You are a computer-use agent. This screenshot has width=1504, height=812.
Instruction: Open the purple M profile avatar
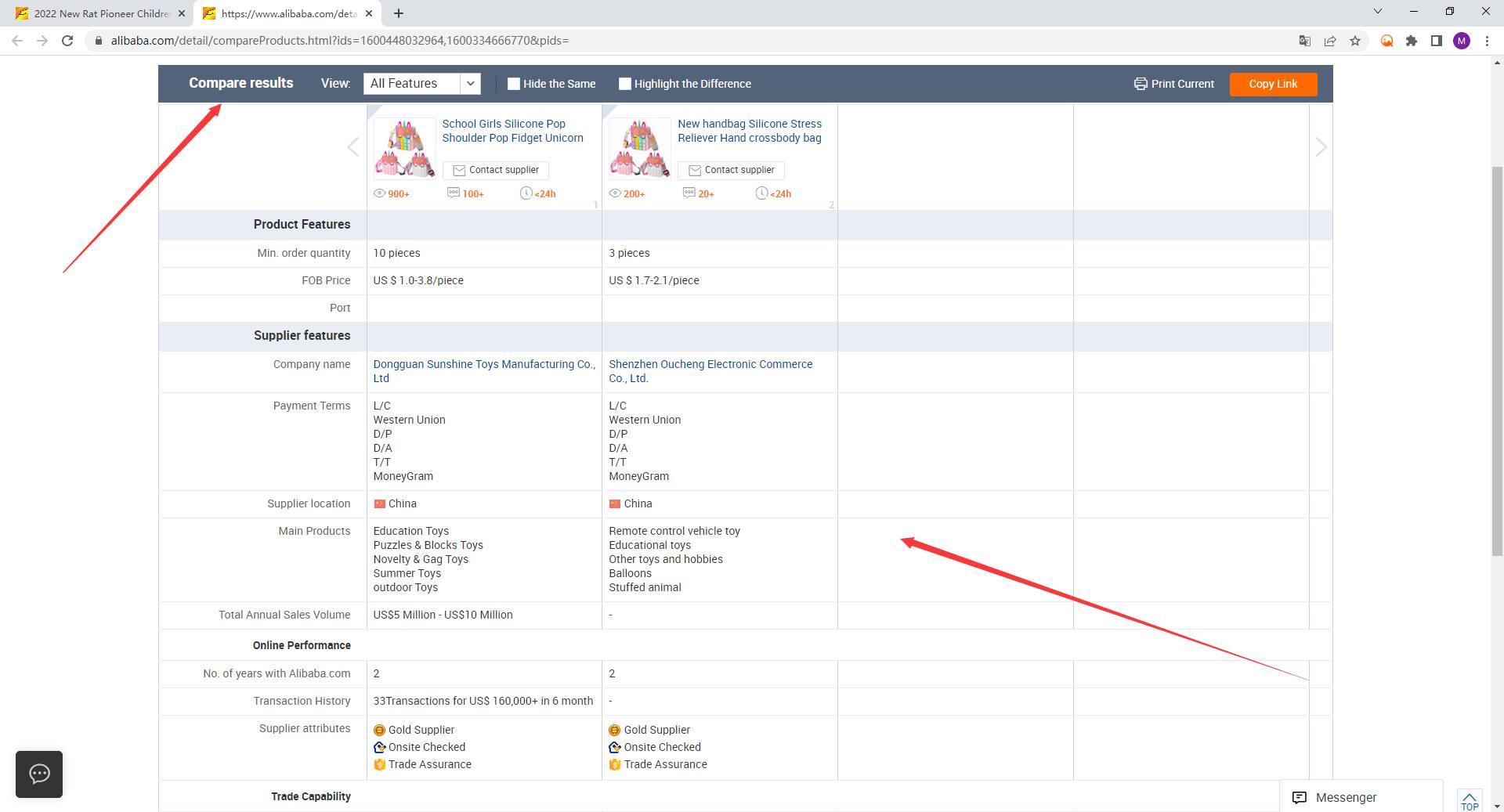(x=1462, y=41)
